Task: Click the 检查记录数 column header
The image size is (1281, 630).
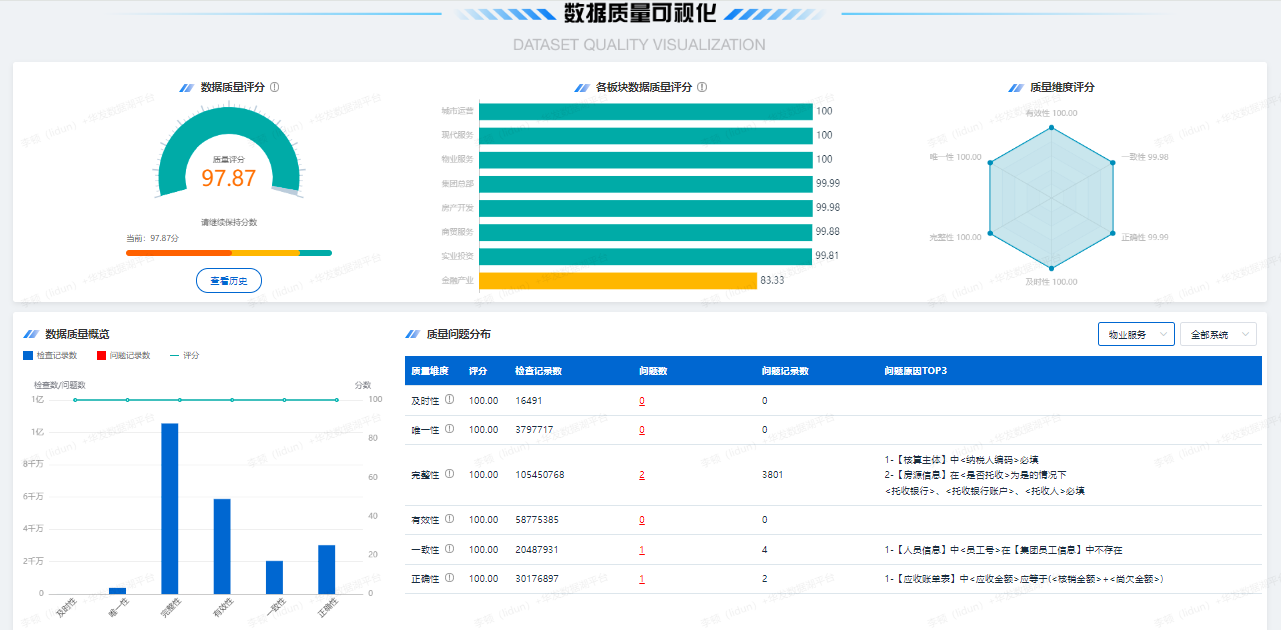Action: [538, 371]
